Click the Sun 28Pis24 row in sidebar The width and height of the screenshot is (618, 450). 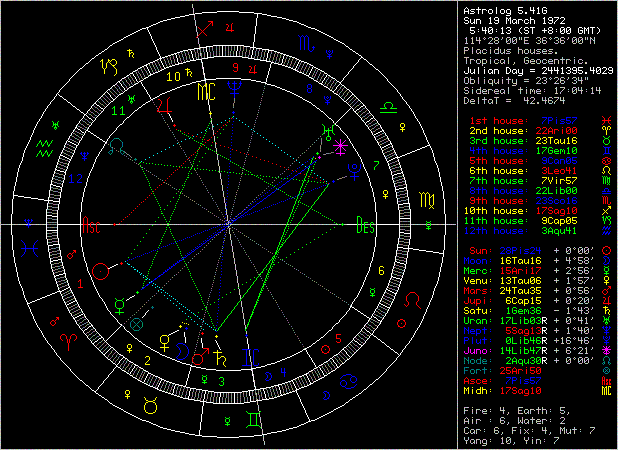click(x=540, y=251)
